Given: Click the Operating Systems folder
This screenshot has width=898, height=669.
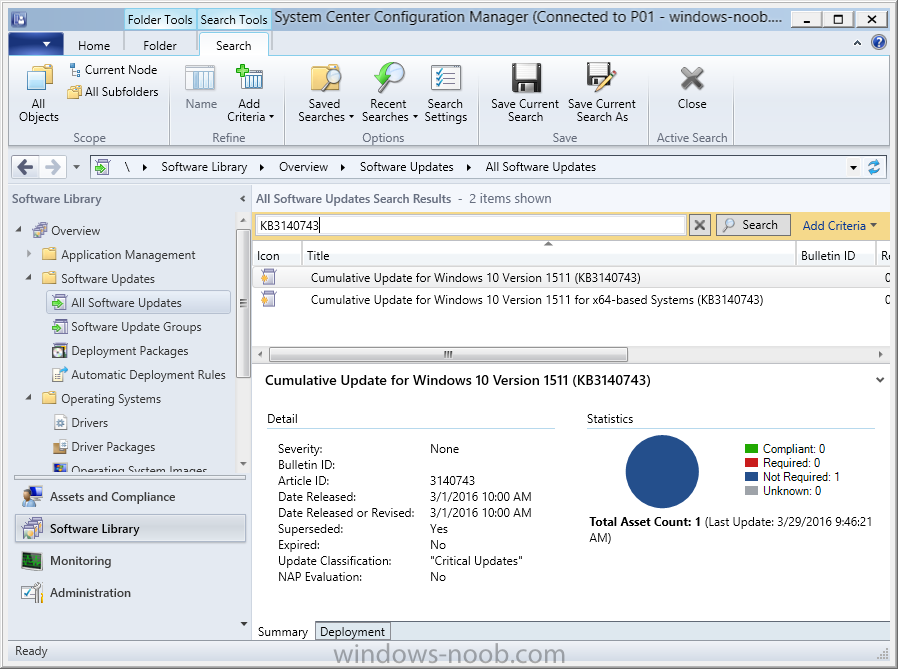Looking at the screenshot, I should pyautogui.click(x=102, y=399).
